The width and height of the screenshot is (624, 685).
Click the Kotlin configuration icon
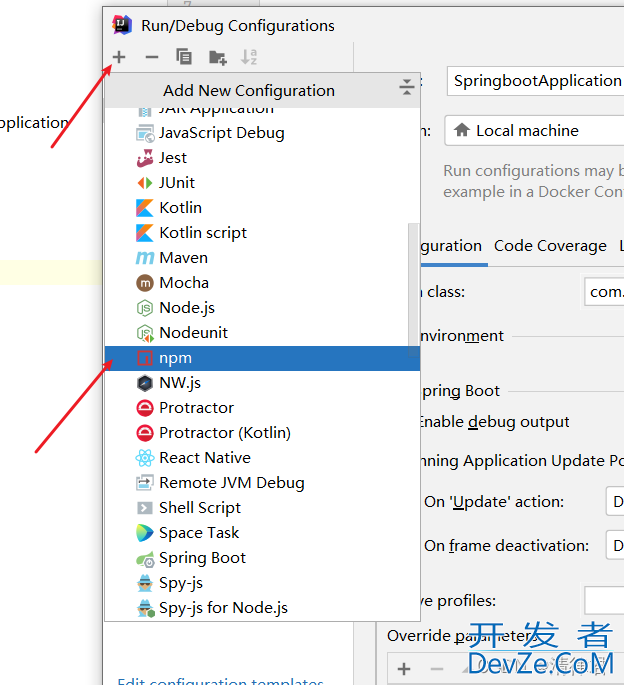[145, 208]
